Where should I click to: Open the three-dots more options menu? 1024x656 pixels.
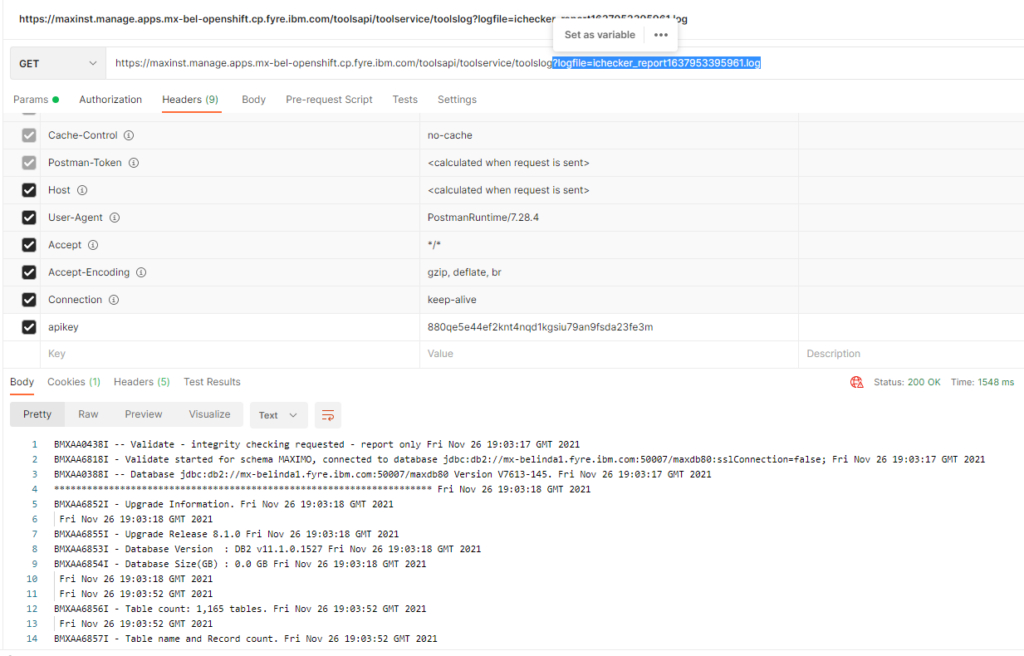tap(661, 35)
